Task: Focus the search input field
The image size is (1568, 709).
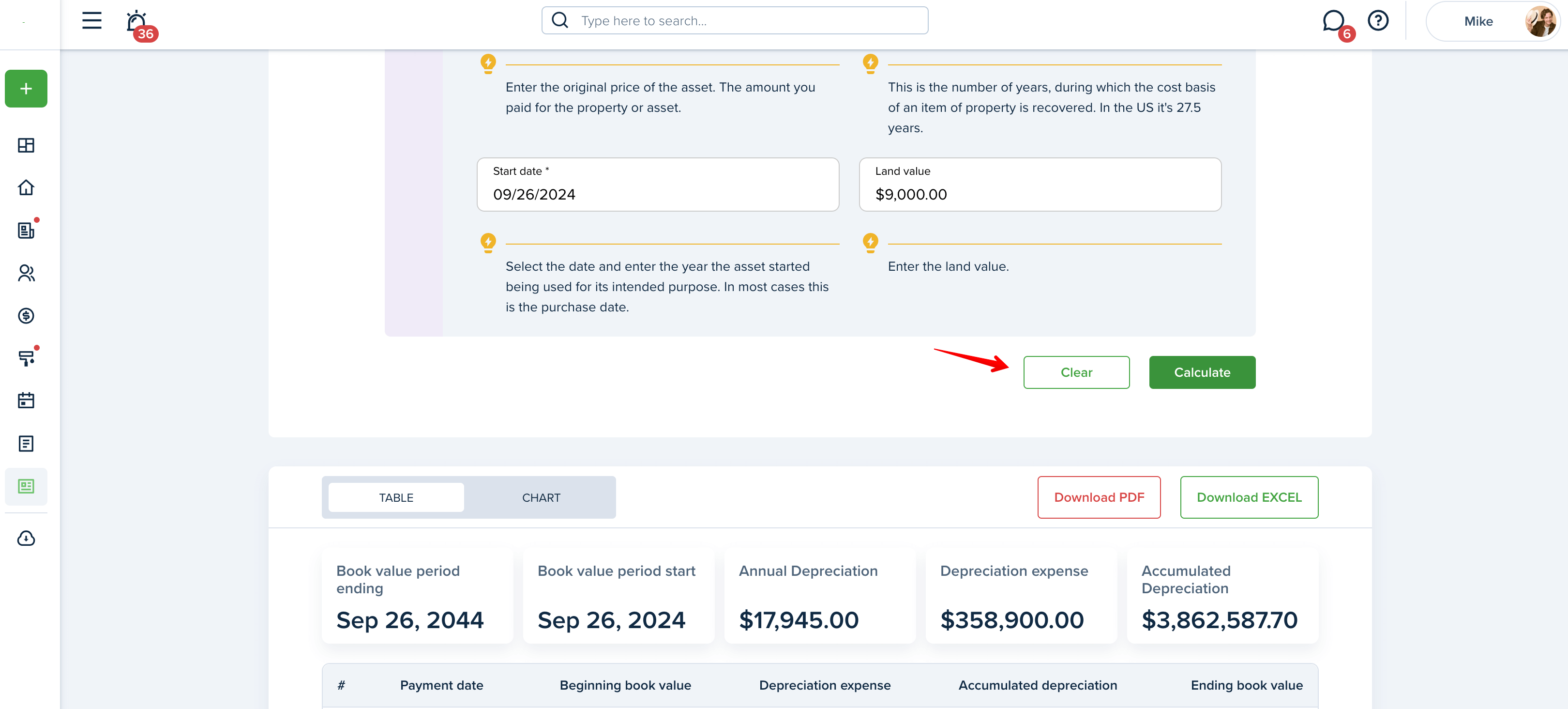Action: coord(735,21)
